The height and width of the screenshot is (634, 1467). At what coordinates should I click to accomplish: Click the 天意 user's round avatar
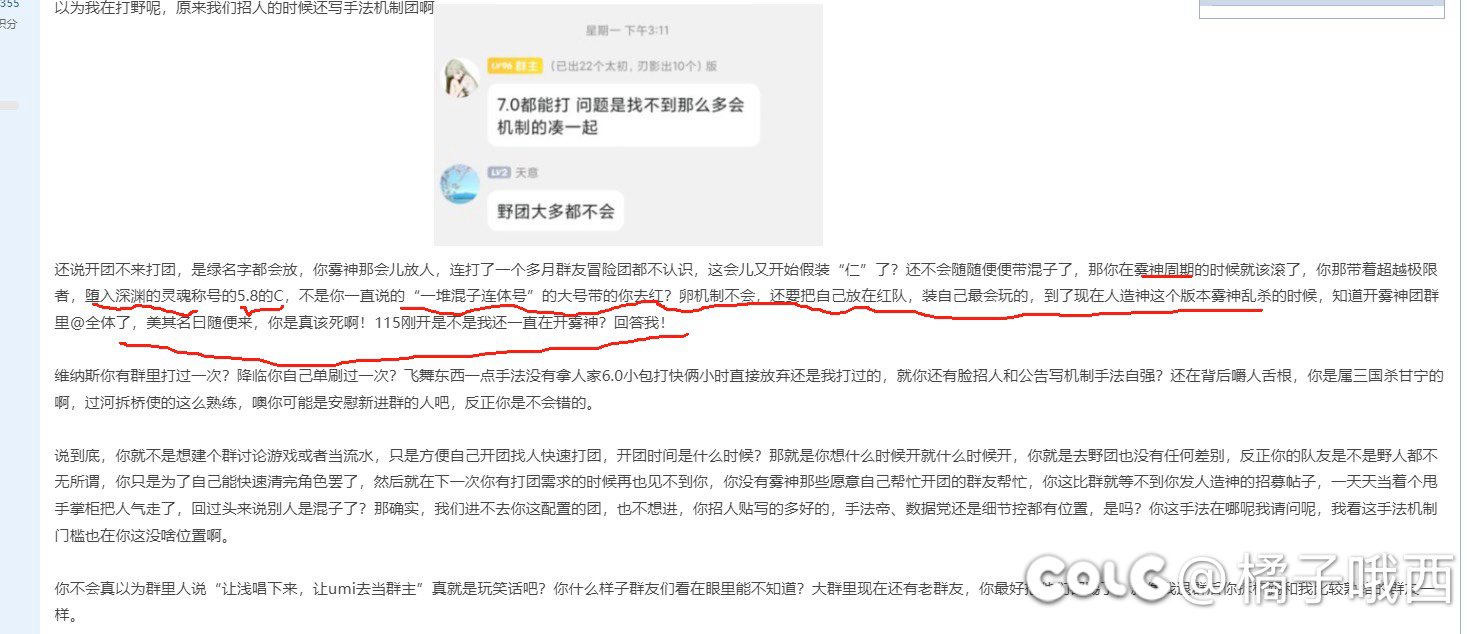click(460, 184)
